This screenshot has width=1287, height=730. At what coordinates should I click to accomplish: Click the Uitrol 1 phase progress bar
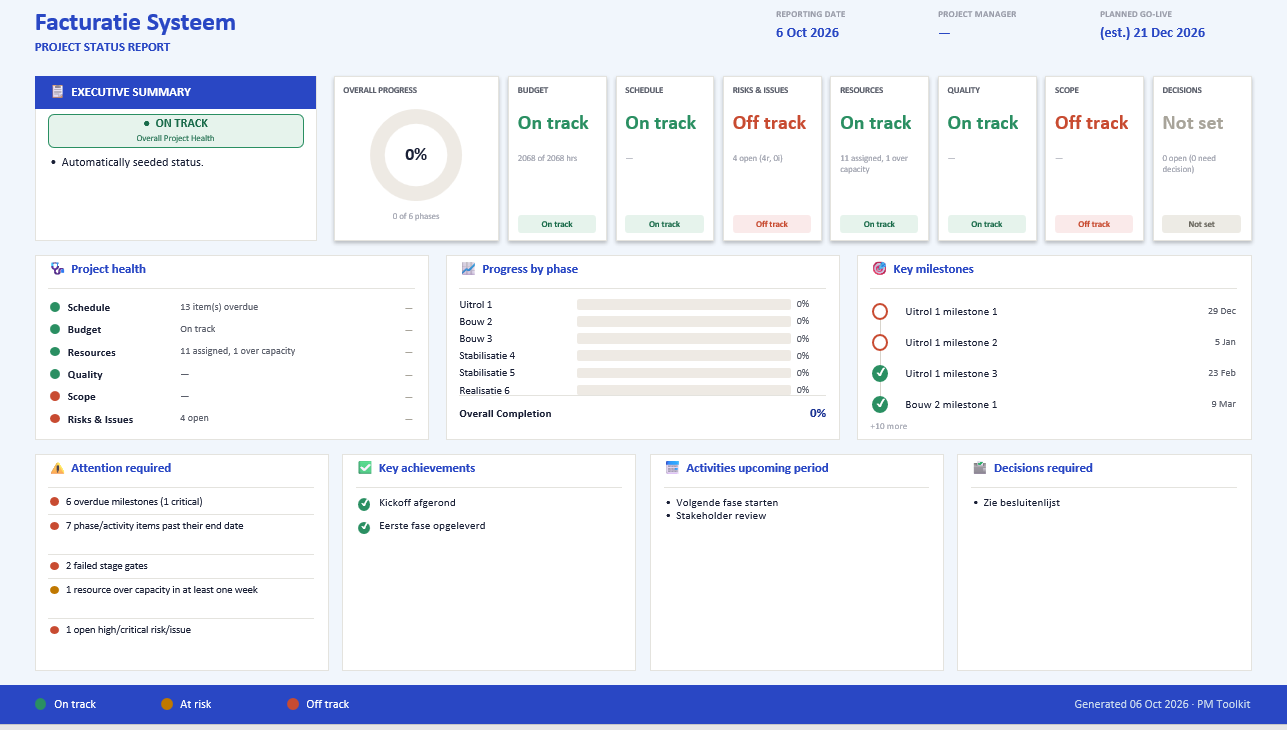pyautogui.click(x=684, y=304)
